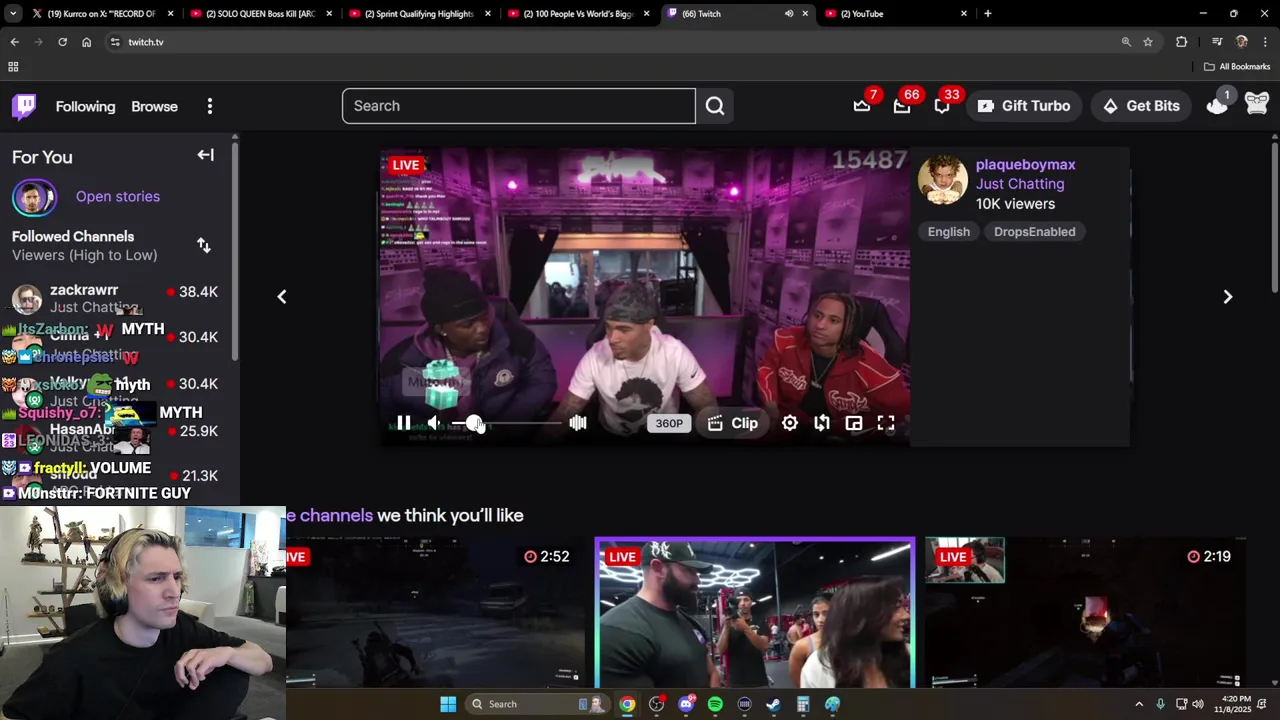This screenshot has width=1280, height=720.
Task: Click the Get Bits button
Action: tap(1141, 106)
